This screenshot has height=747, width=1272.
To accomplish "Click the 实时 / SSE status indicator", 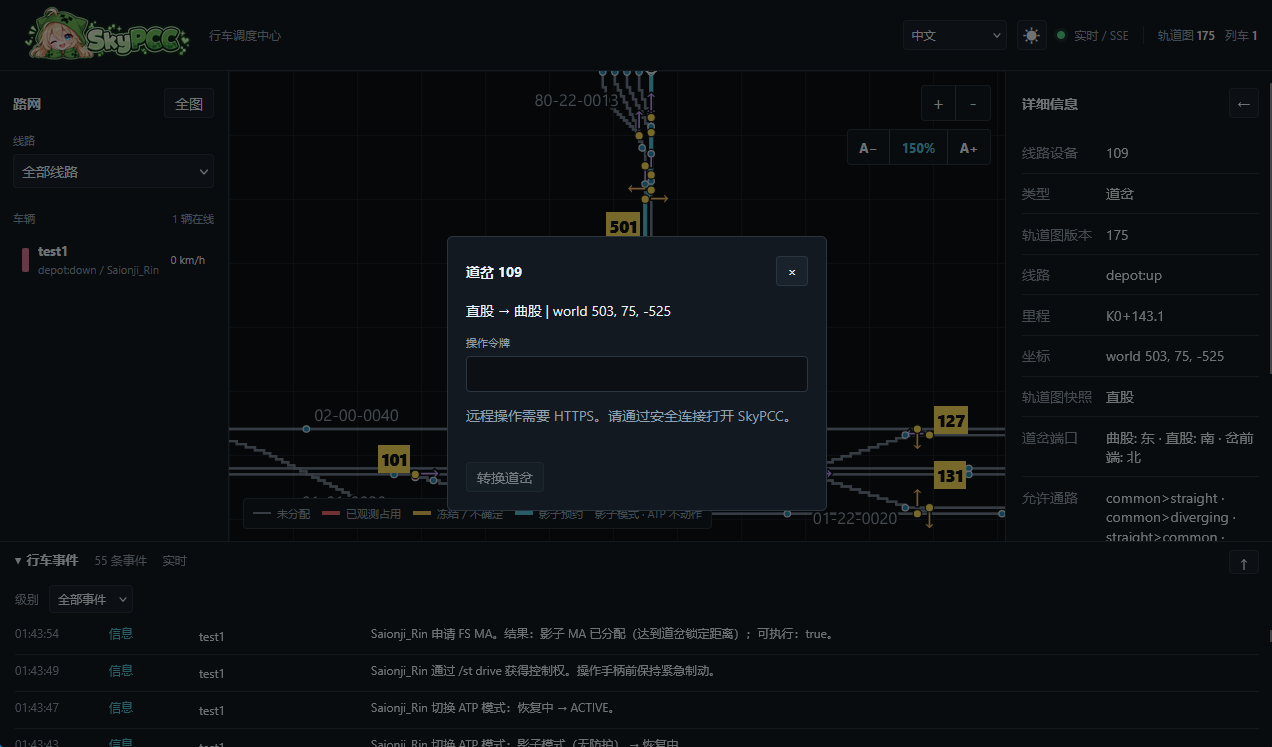I will (1092, 35).
